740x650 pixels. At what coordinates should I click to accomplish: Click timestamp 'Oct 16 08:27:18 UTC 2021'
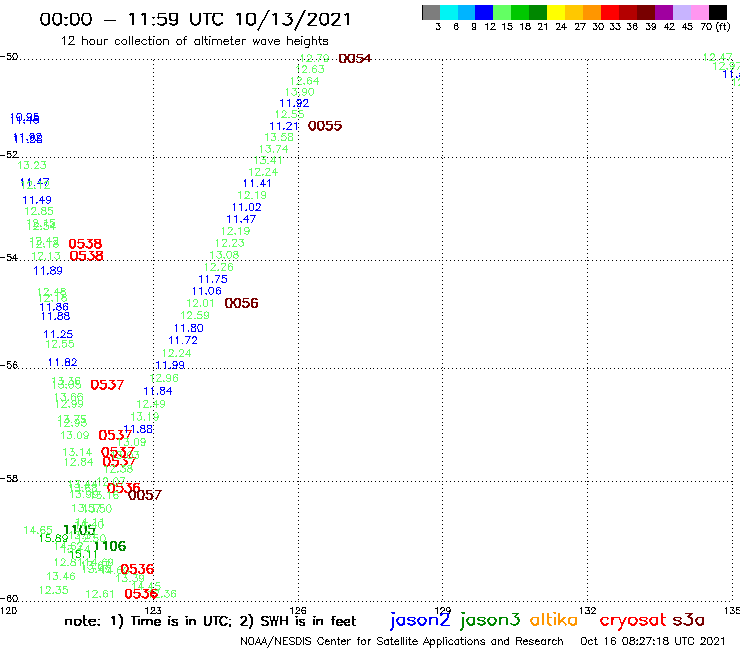click(652, 641)
